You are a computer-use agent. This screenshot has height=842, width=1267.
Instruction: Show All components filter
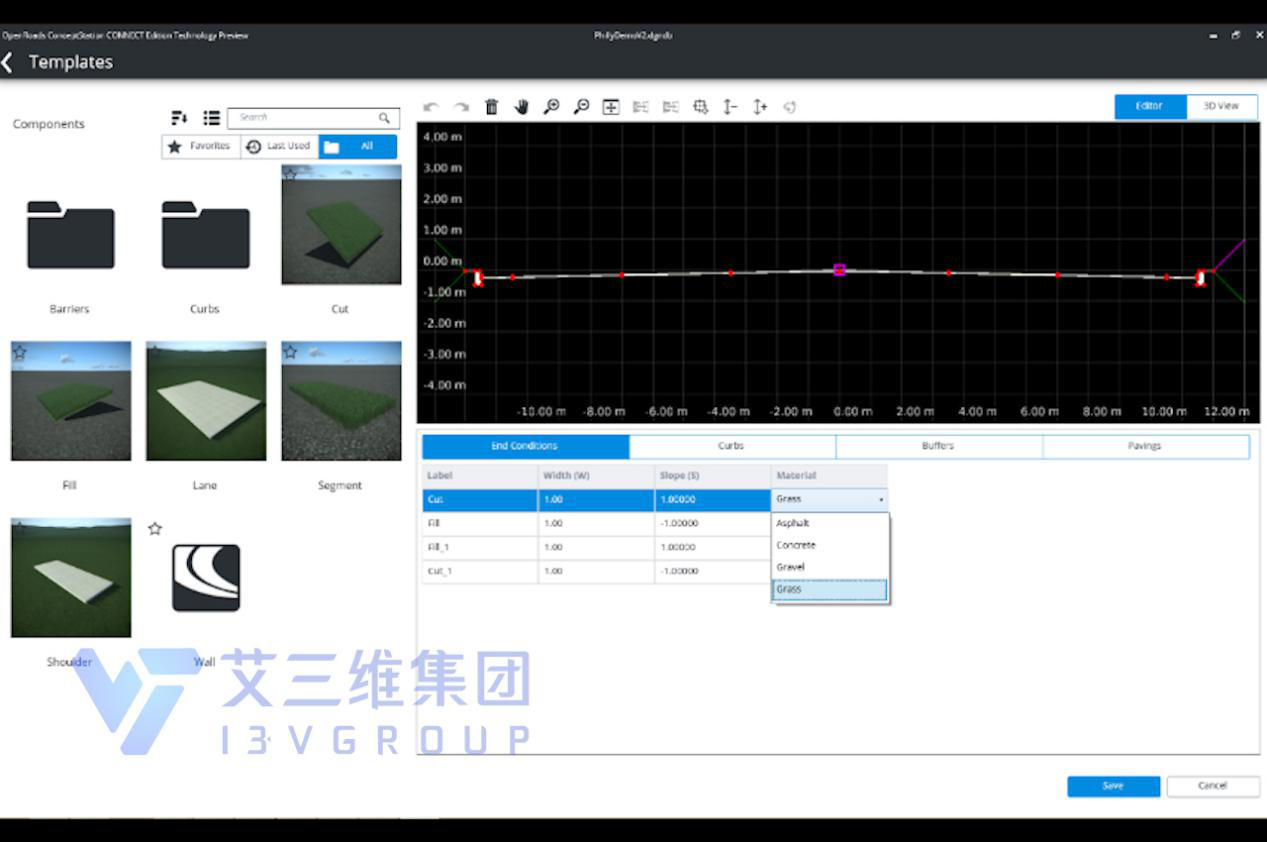click(x=358, y=146)
